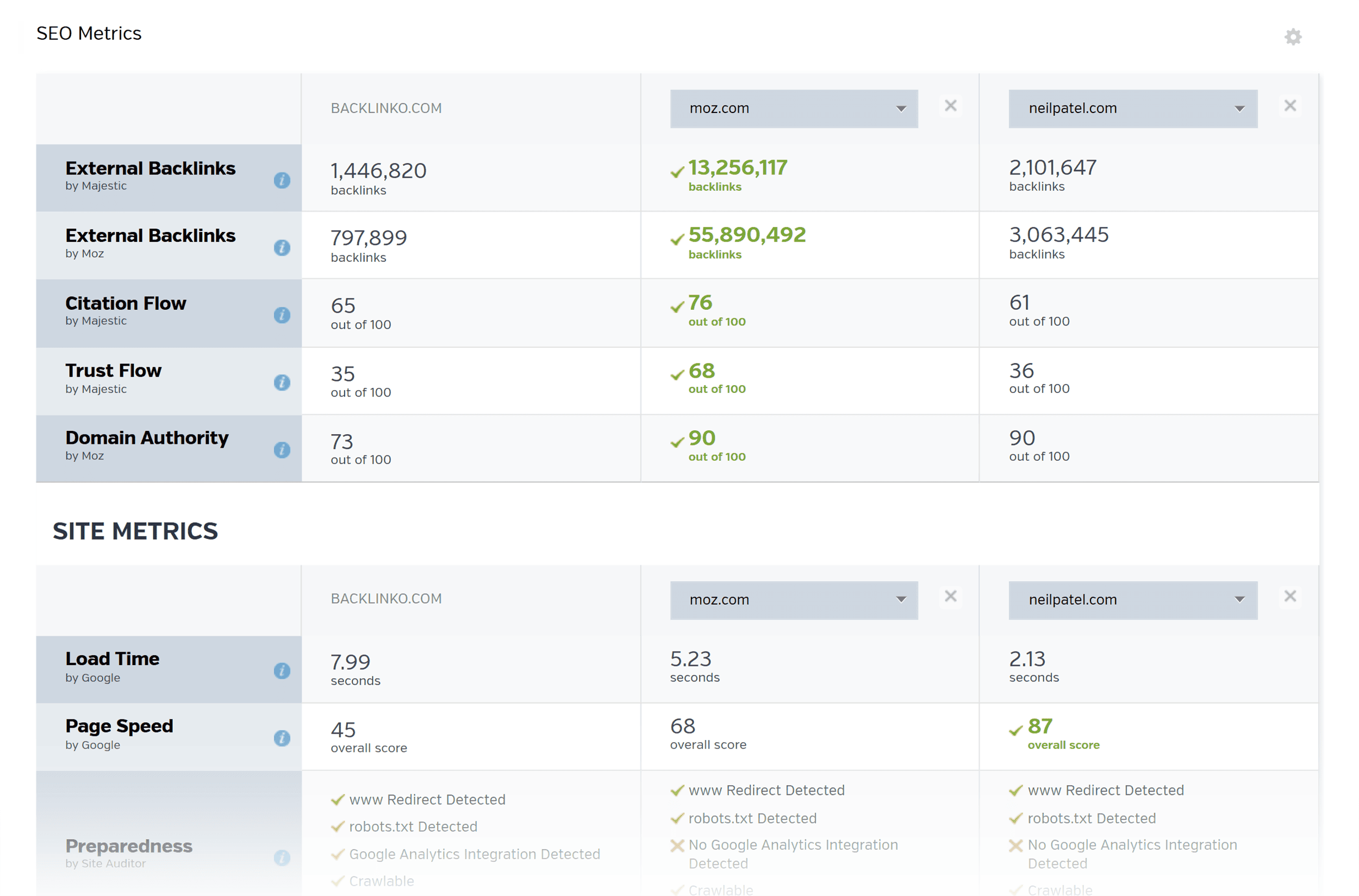
Task: Click Citation Flow value 65
Action: (343, 306)
